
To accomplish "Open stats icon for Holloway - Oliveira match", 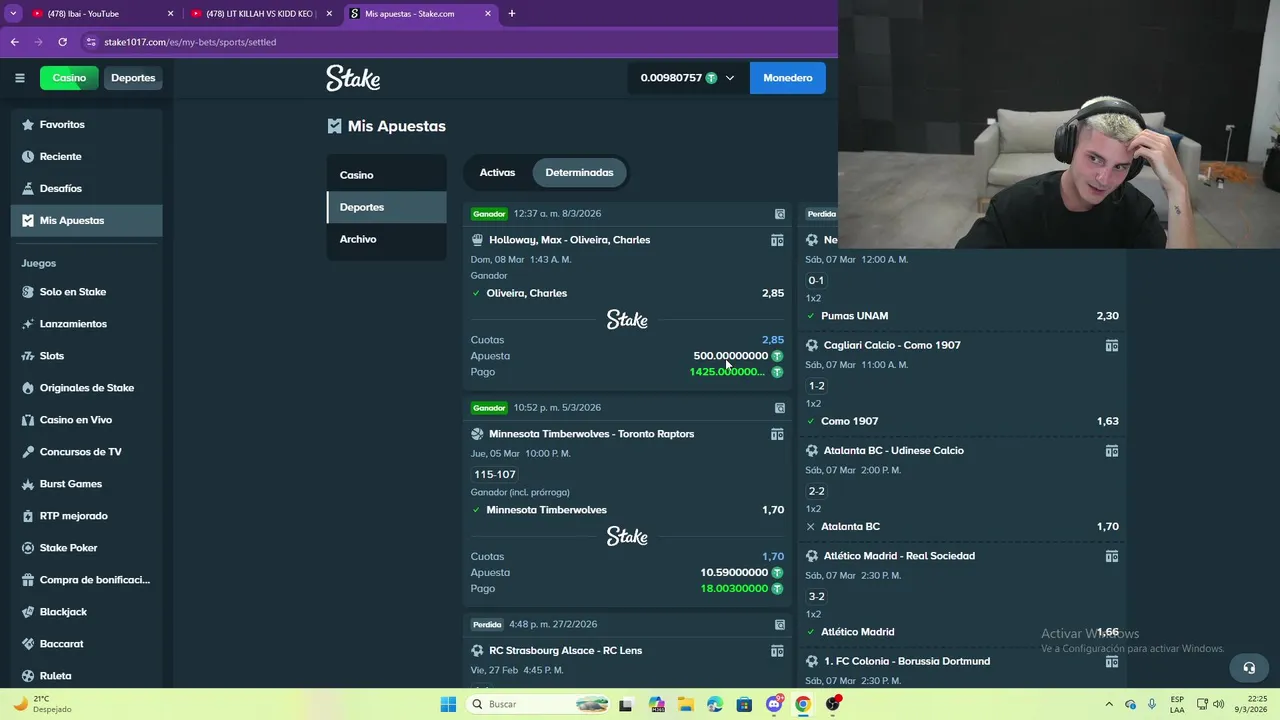I will coord(777,240).
